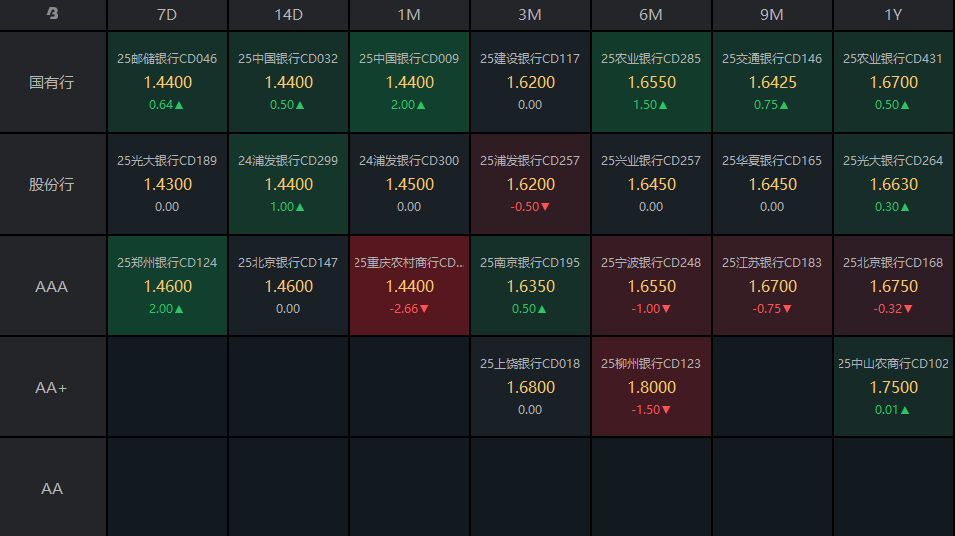Select the 7D tenor column header
This screenshot has width=955, height=536.
tap(167, 15)
